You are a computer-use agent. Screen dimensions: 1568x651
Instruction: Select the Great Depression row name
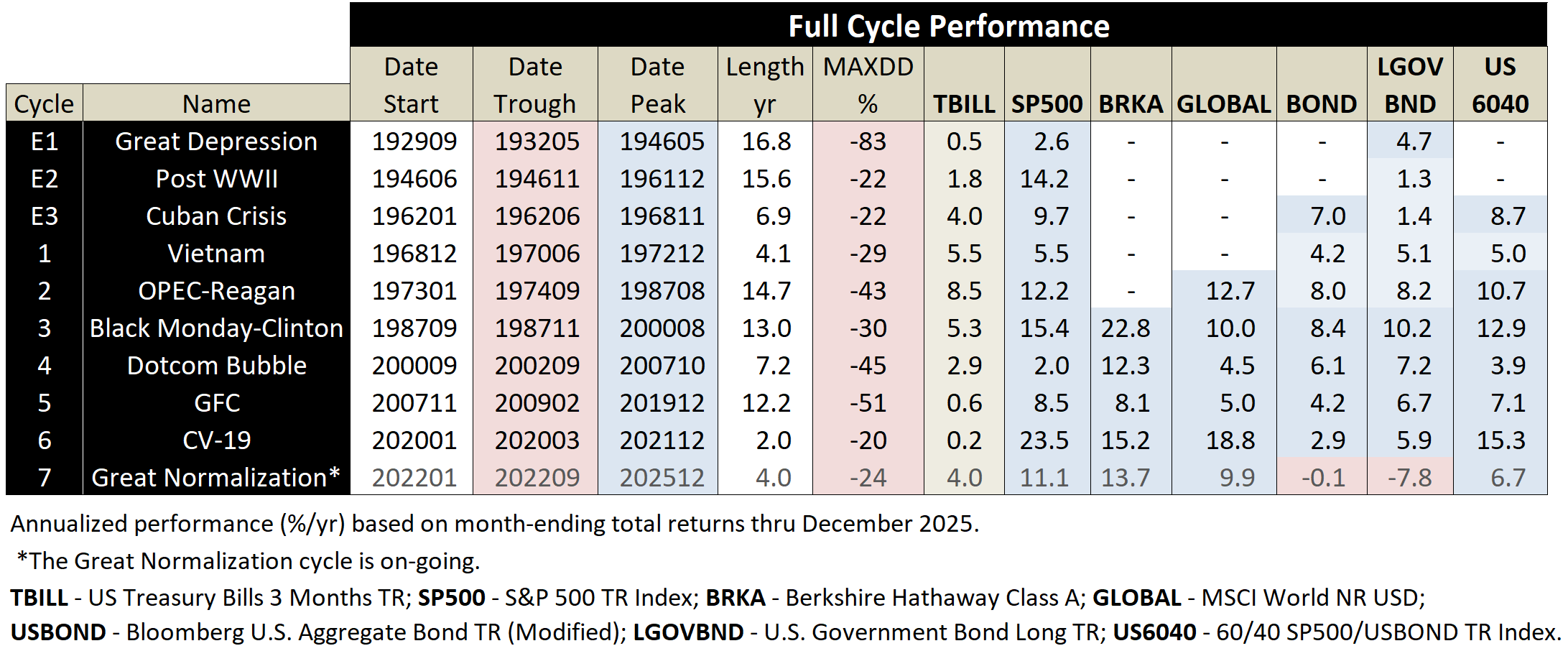216,141
